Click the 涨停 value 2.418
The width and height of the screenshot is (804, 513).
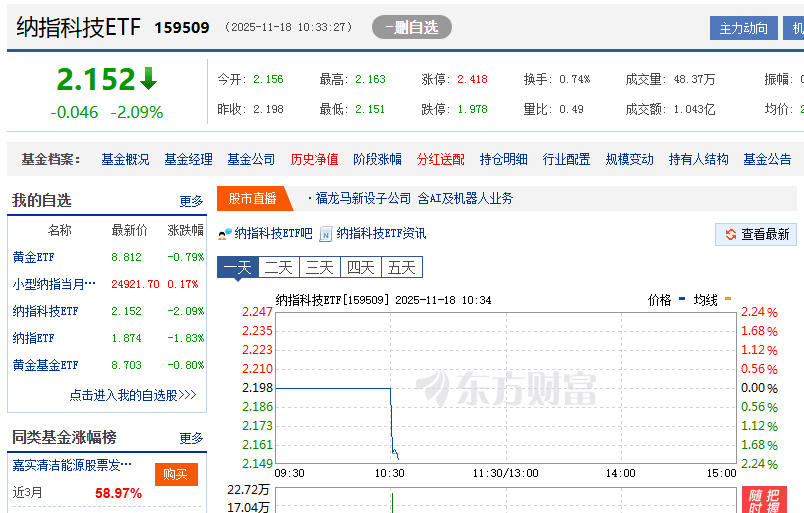tap(472, 80)
